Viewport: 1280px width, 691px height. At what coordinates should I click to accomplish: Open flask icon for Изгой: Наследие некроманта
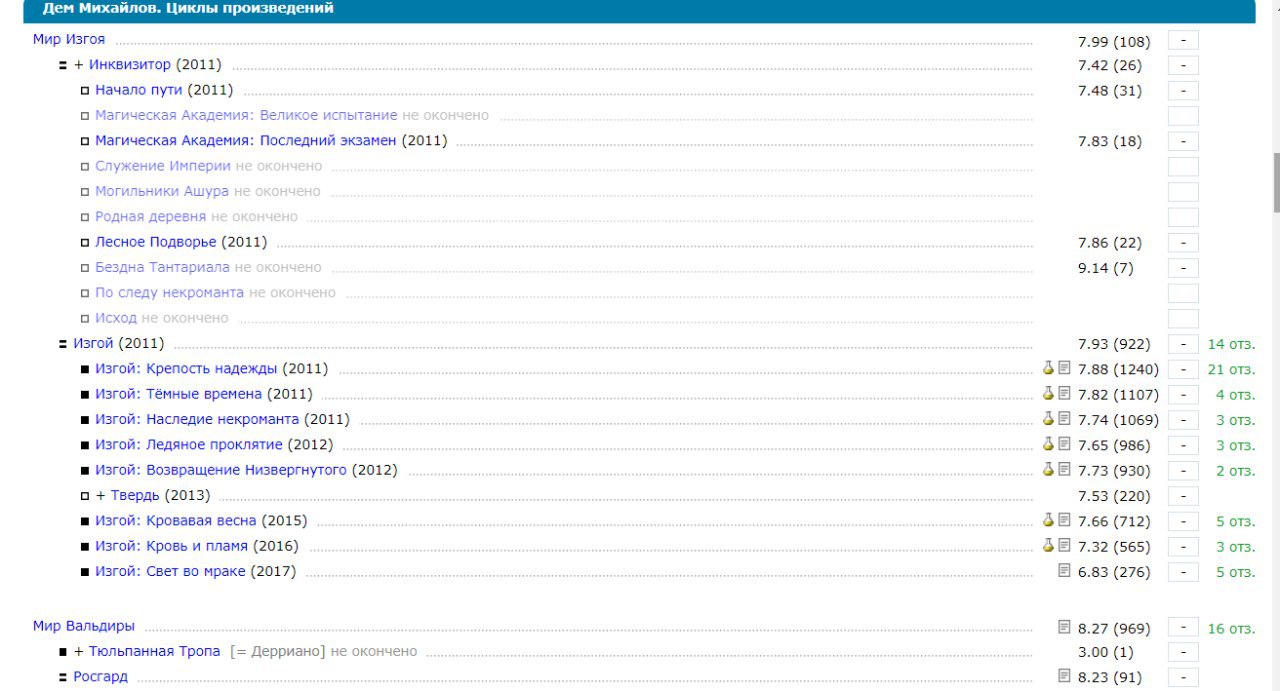click(x=1049, y=419)
